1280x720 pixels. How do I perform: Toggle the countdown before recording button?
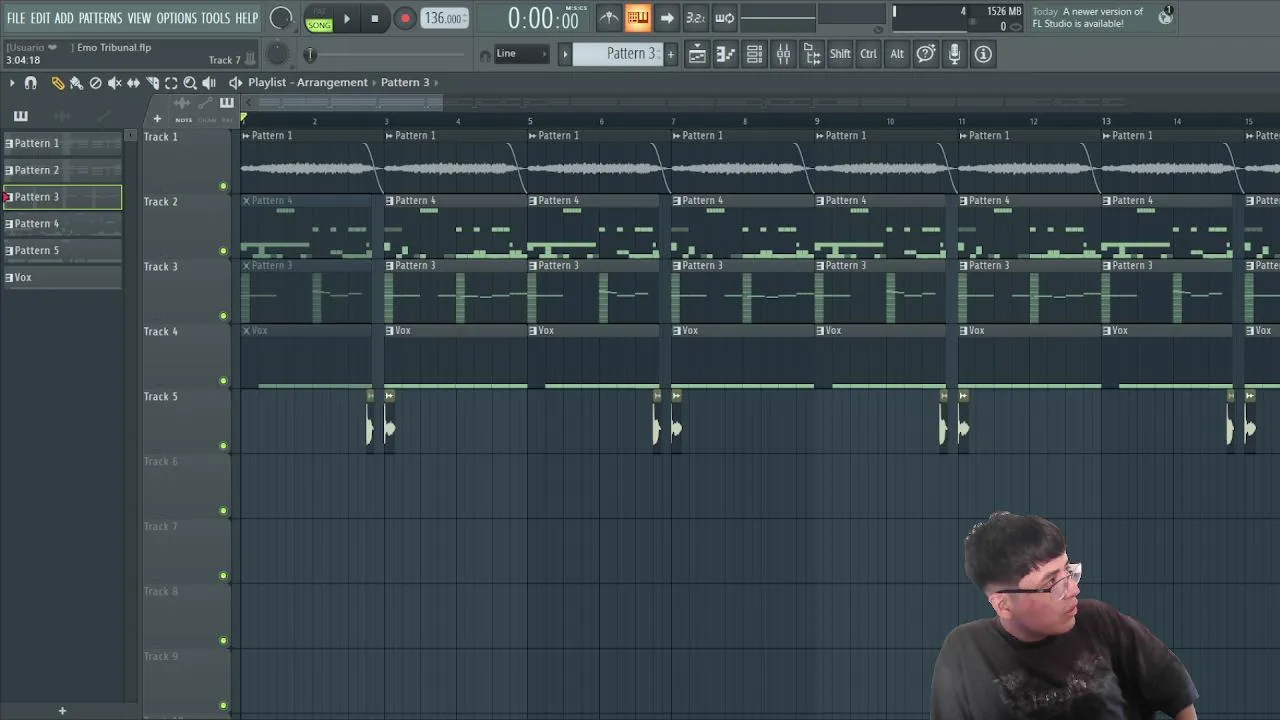click(696, 18)
